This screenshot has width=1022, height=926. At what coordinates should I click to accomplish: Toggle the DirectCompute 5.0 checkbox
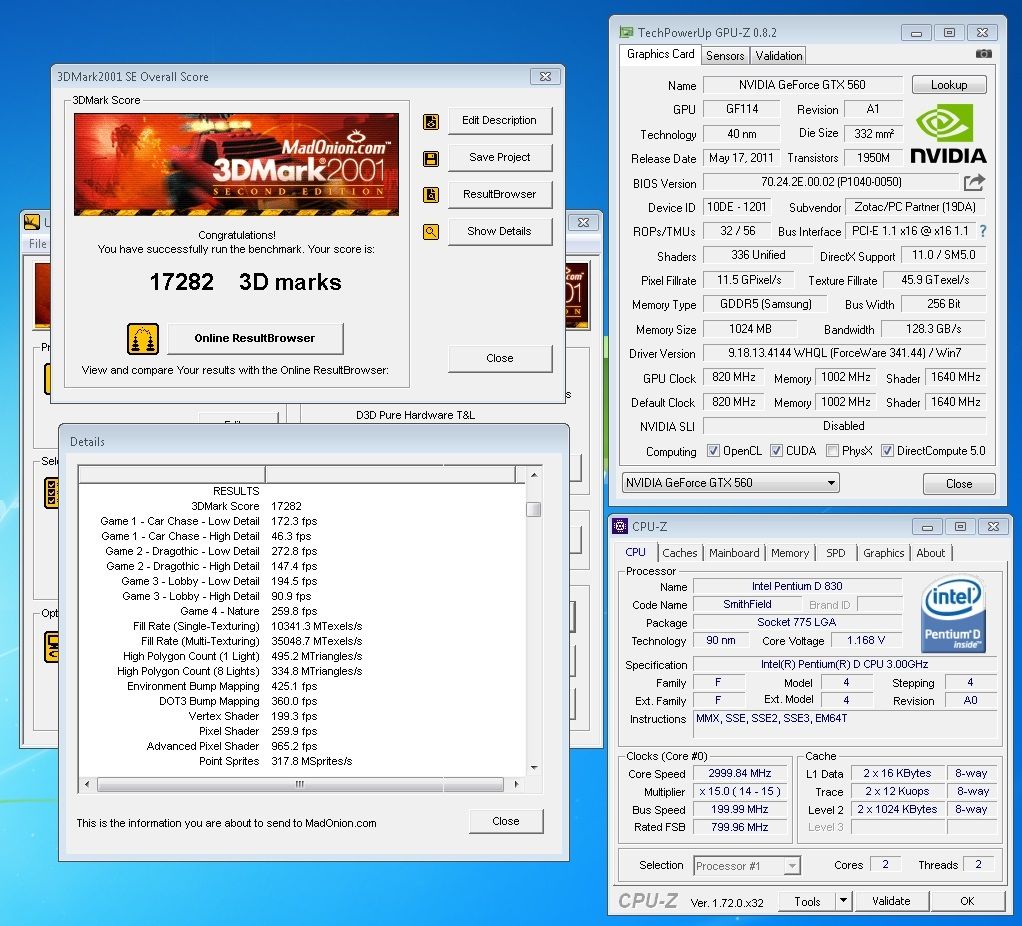(x=887, y=451)
